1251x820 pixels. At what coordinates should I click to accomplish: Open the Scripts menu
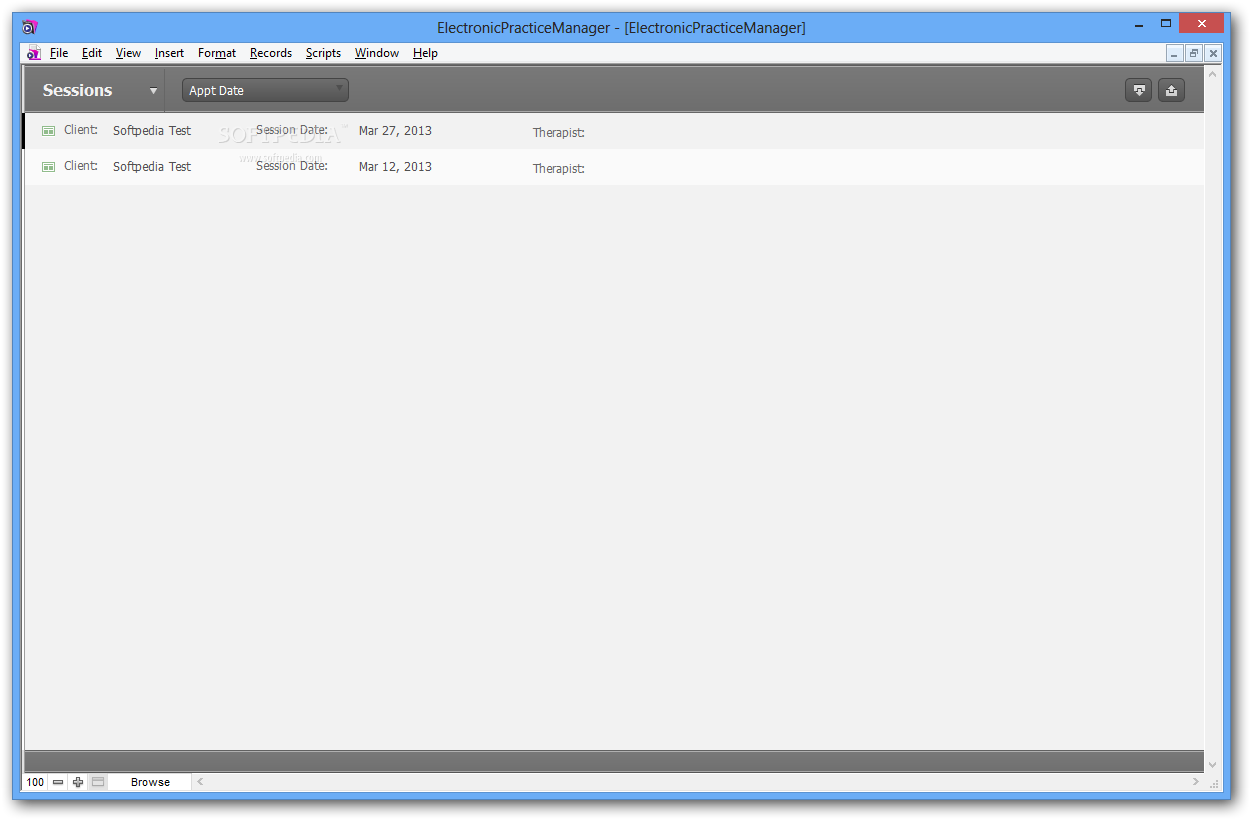(323, 53)
